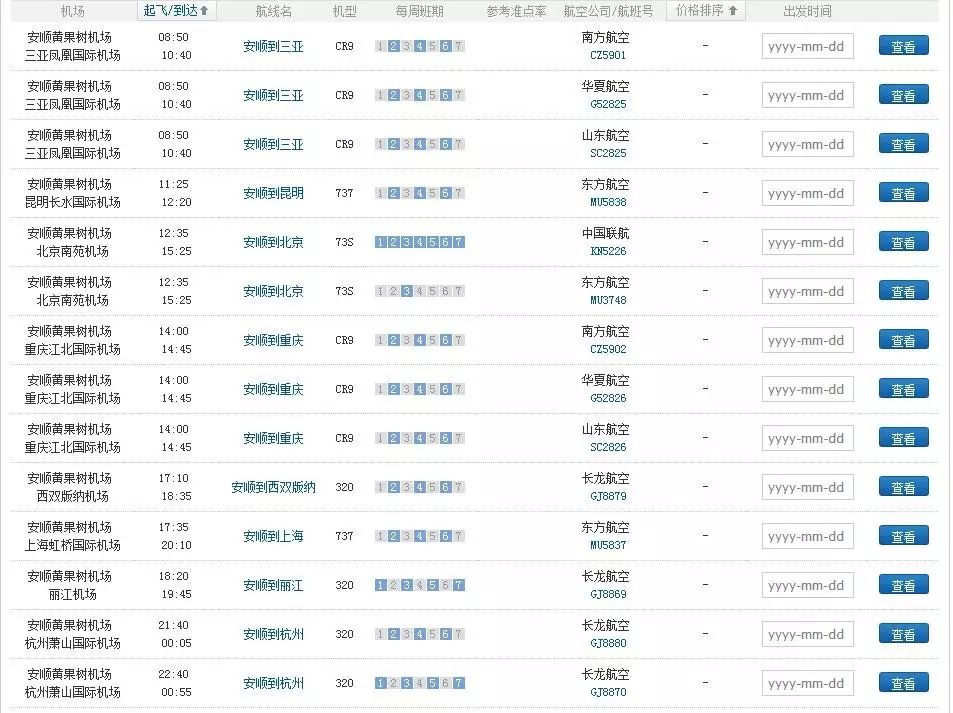953x713 pixels.
Task: Click day 2 badge on CZ5901 Sanya flight
Action: click(x=392, y=46)
